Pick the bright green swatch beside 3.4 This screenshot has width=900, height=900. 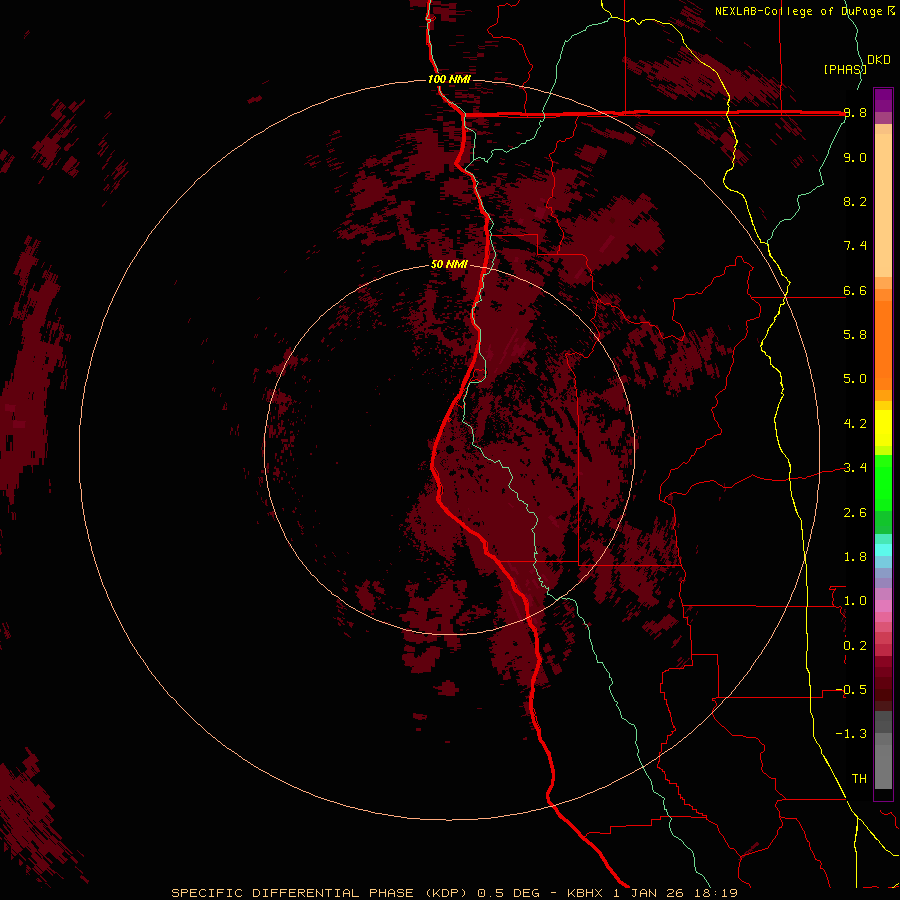point(883,482)
